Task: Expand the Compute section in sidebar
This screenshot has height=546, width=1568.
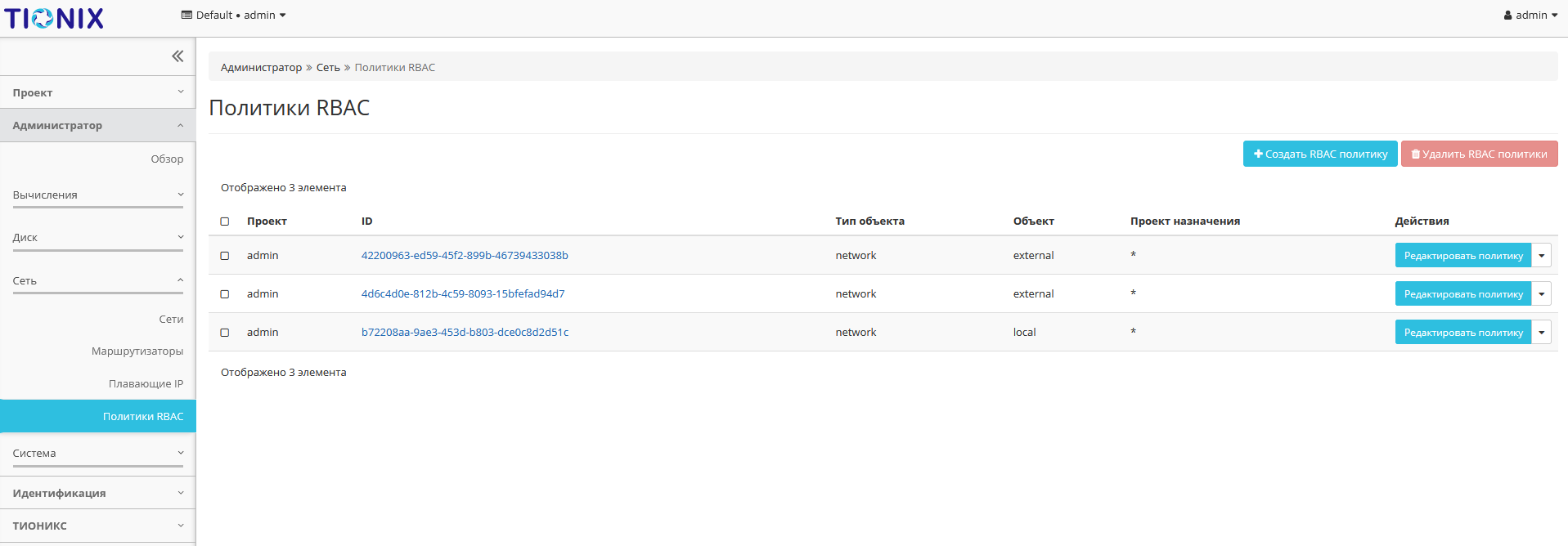Action: [x=97, y=195]
